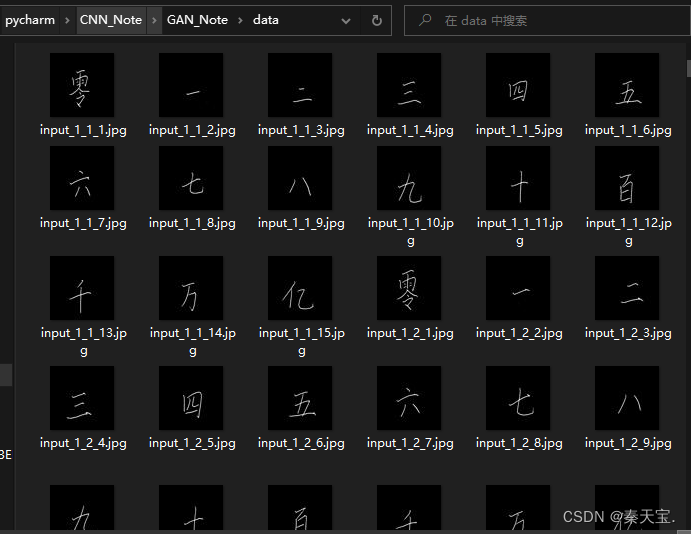Click file name text input_1_1_7.jpg
This screenshot has height=534, width=691.
(x=83, y=223)
